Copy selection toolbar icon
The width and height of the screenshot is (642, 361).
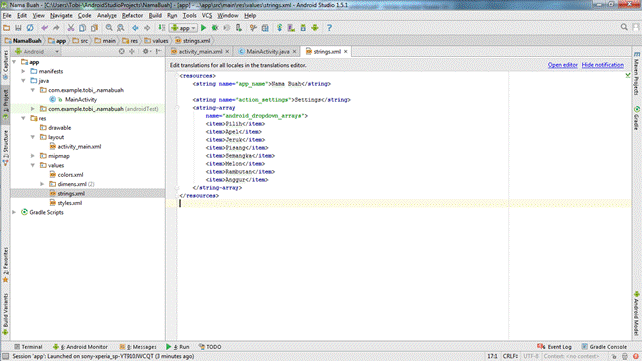(x=82, y=28)
